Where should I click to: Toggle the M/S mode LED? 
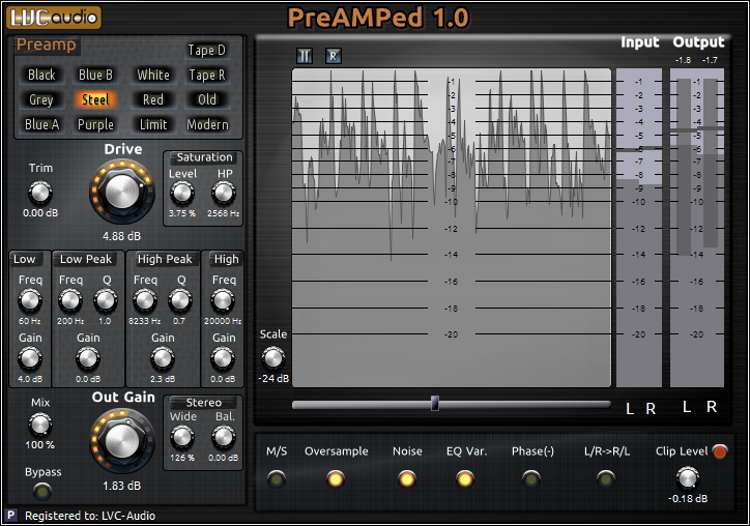[276, 479]
